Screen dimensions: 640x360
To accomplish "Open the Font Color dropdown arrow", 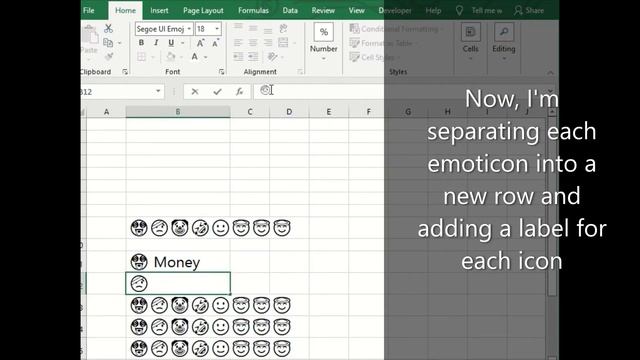I will click(x=206, y=57).
